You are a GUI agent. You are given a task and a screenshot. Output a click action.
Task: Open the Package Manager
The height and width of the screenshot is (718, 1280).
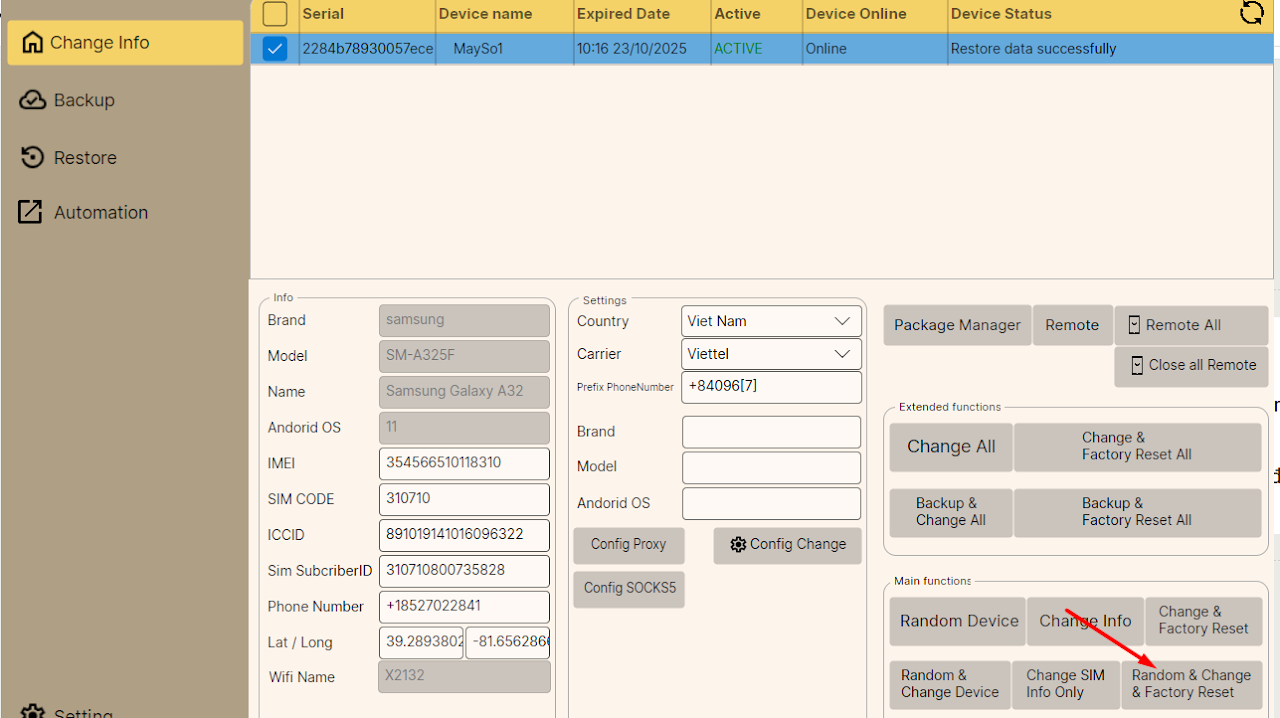957,325
